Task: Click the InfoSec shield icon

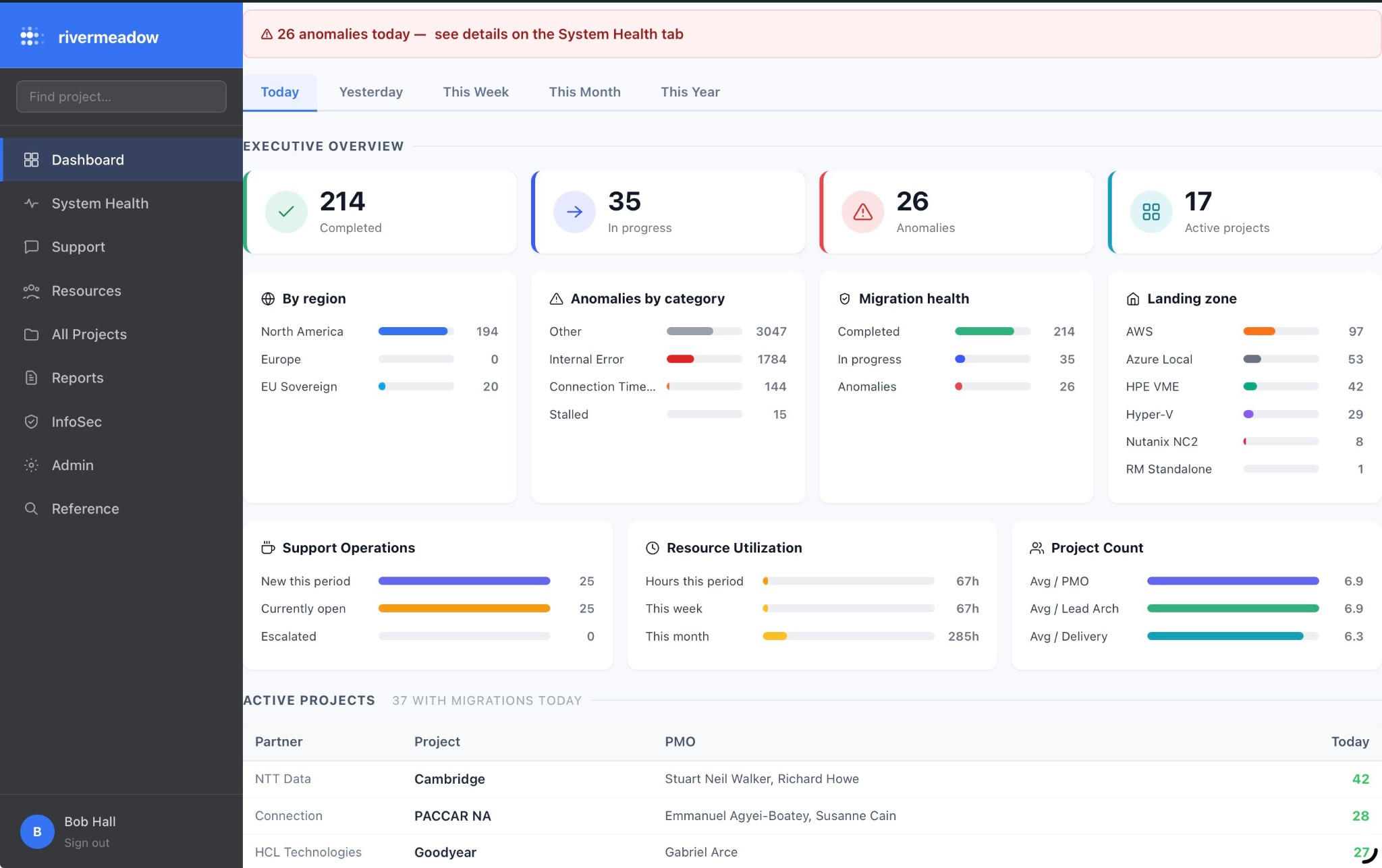Action: click(31, 422)
